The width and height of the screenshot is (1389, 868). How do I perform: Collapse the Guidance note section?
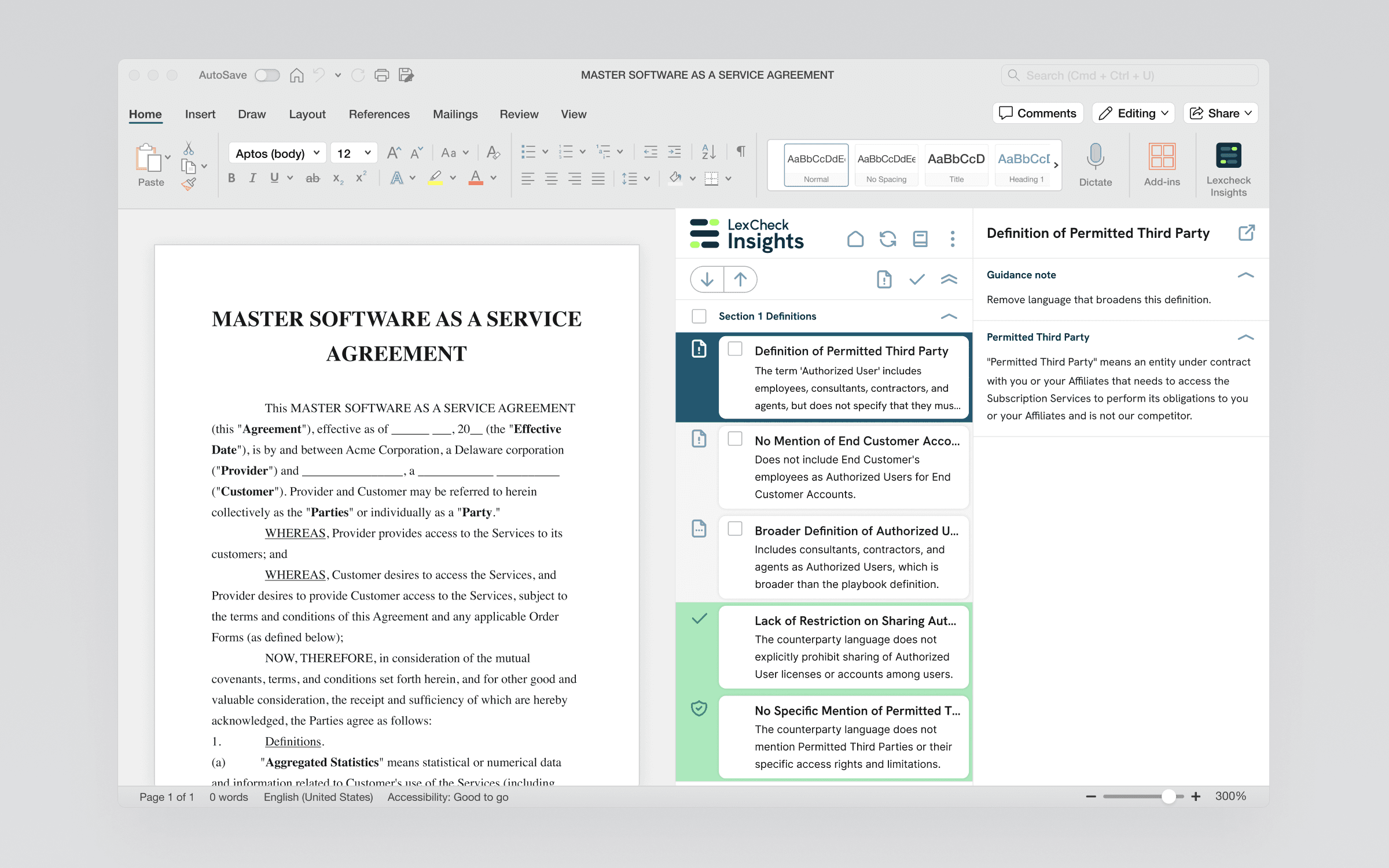point(1245,275)
